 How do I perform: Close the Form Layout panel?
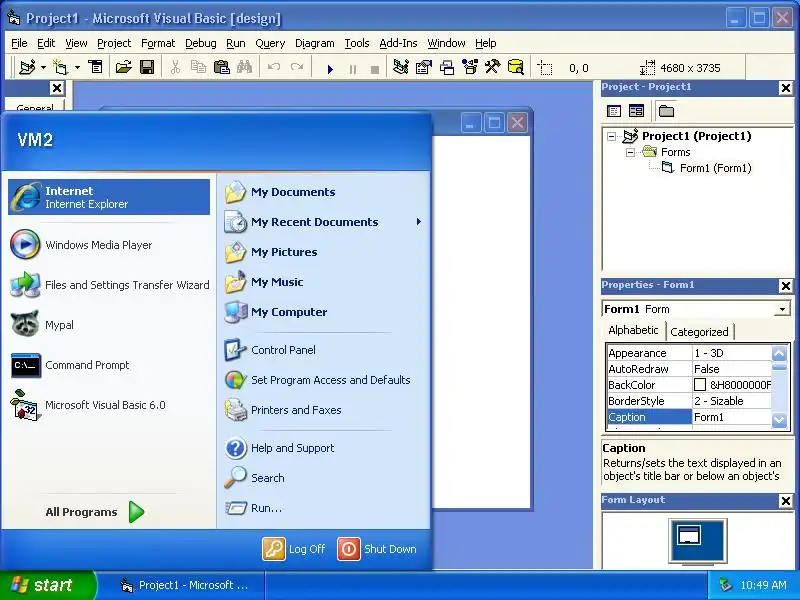[x=786, y=501]
